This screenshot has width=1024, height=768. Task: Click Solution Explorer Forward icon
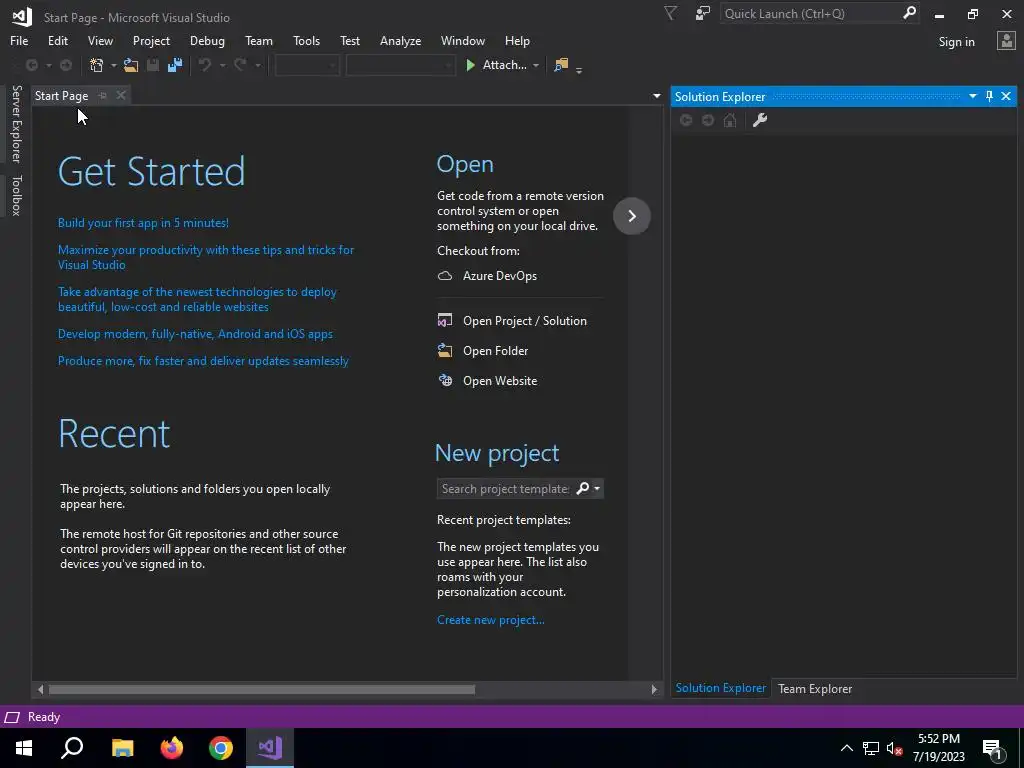tap(708, 120)
